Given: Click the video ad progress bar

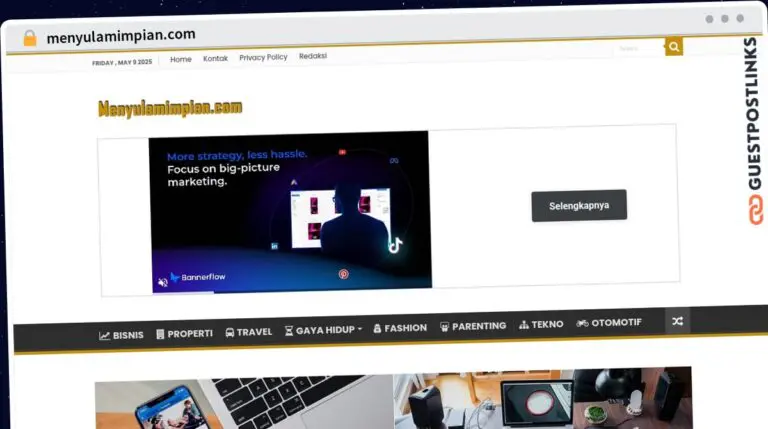Looking at the screenshot, I should tap(292, 290).
